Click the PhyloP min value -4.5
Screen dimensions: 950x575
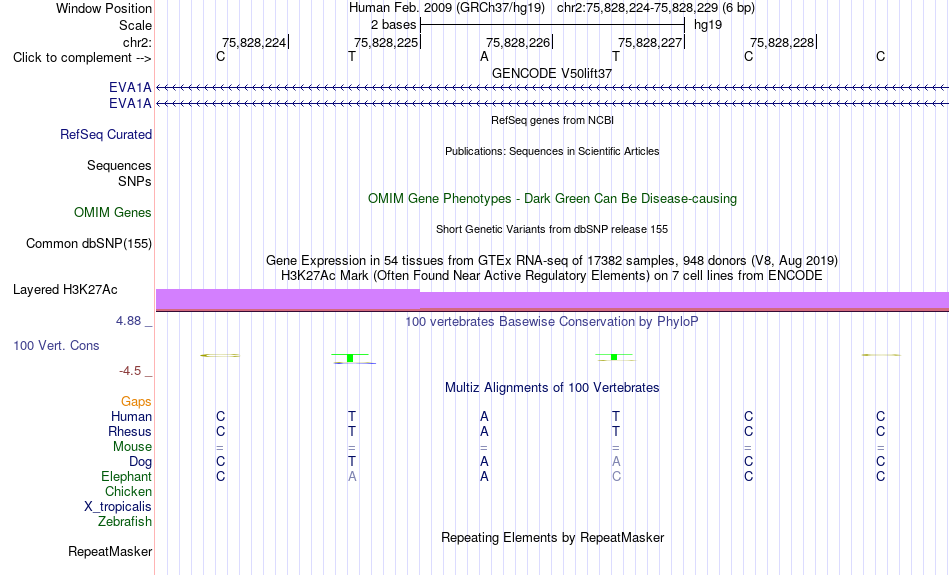[x=130, y=371]
